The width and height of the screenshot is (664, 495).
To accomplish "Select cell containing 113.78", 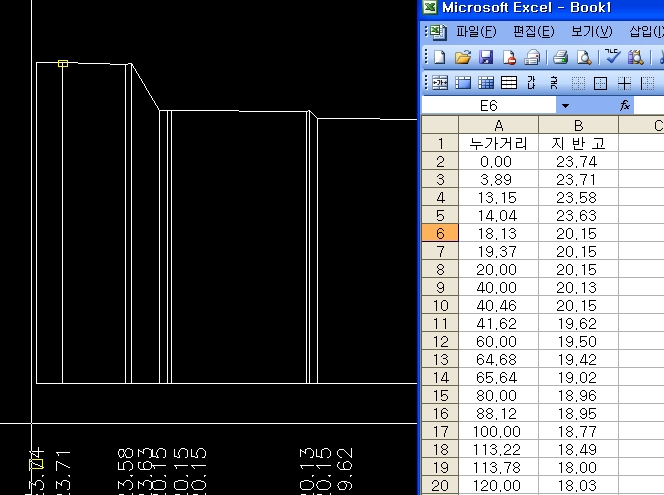I will click(498, 467).
